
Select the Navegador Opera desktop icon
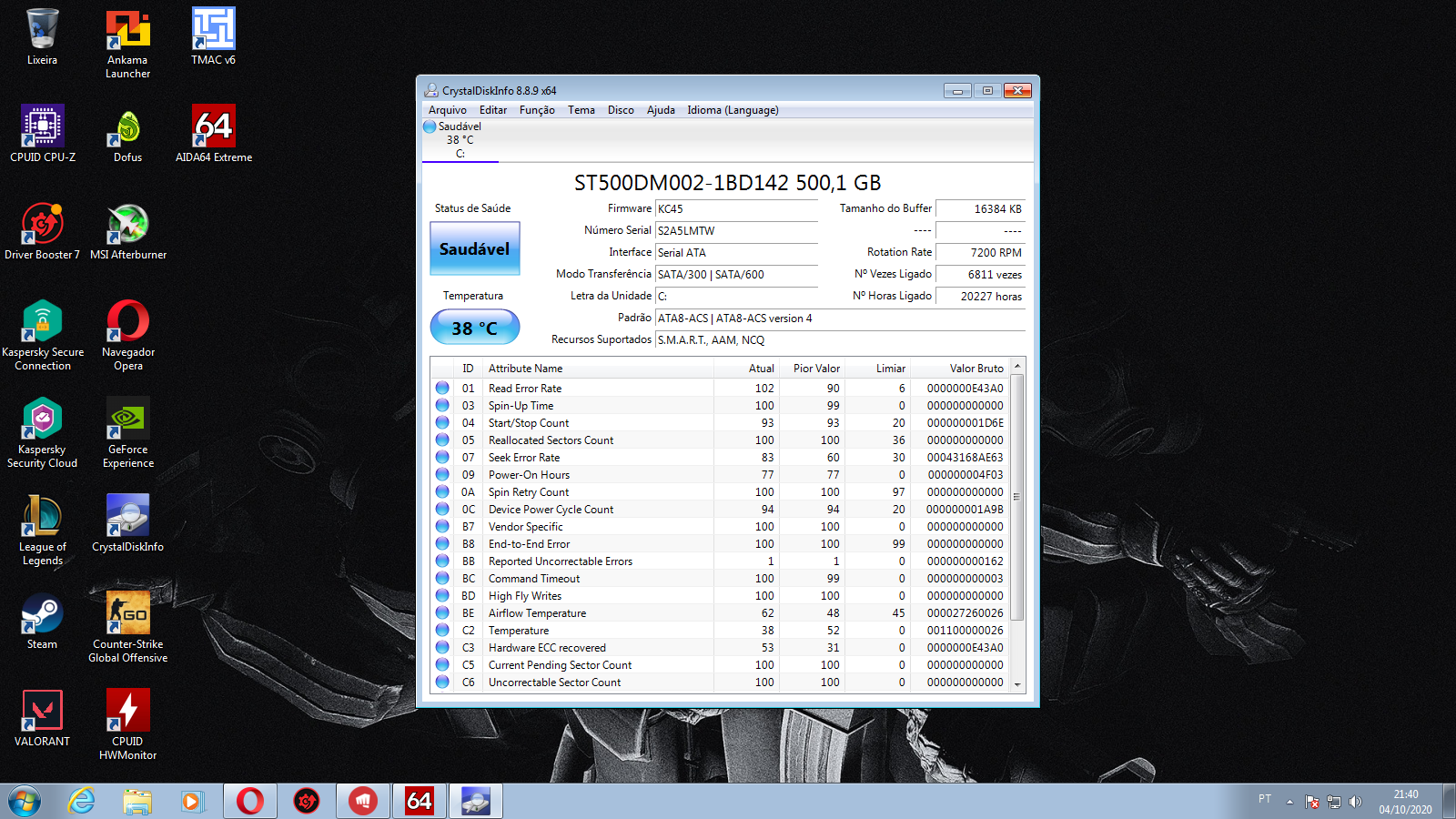(128, 335)
